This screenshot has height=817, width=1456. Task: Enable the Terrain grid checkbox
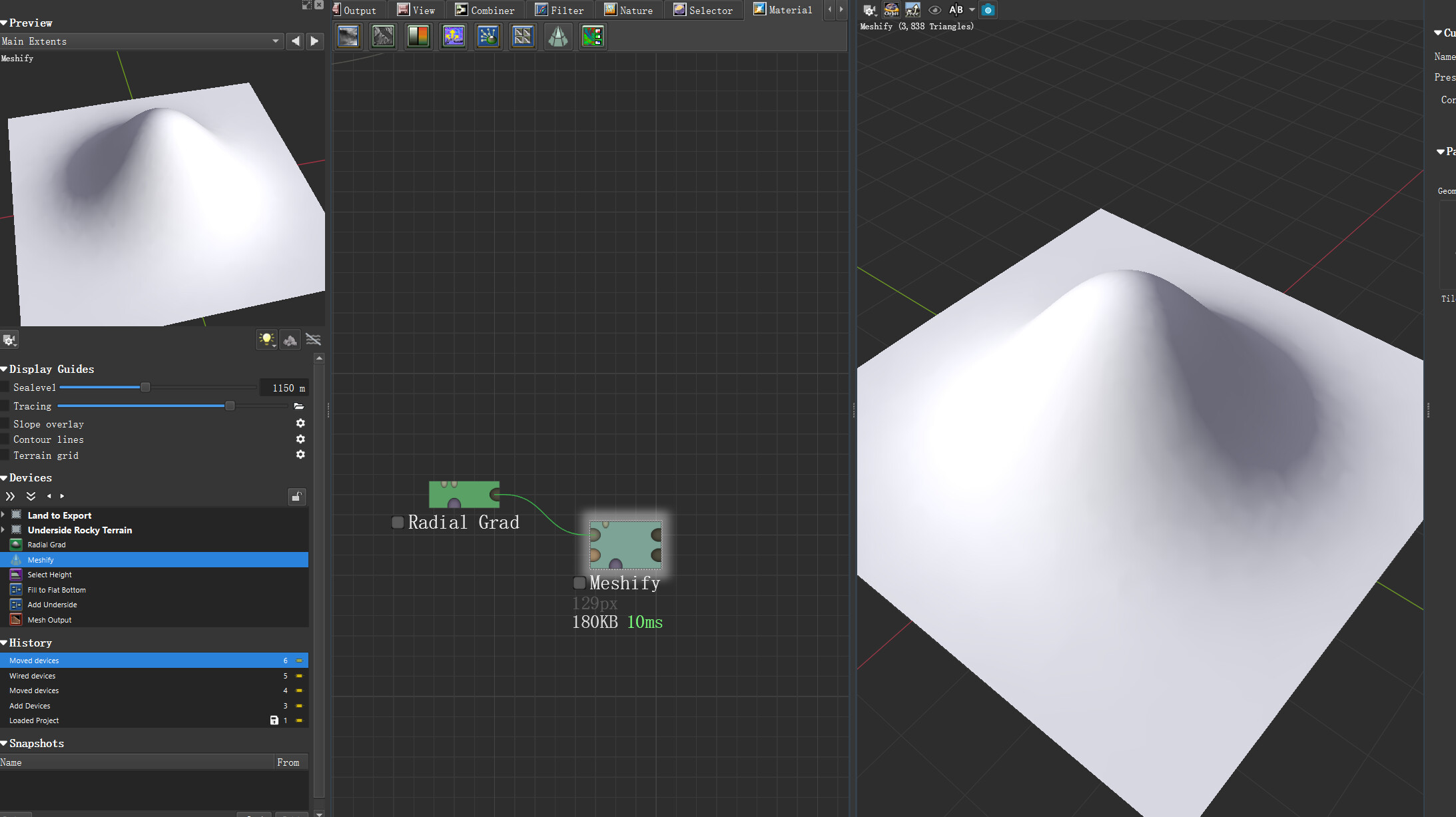coord(5,455)
